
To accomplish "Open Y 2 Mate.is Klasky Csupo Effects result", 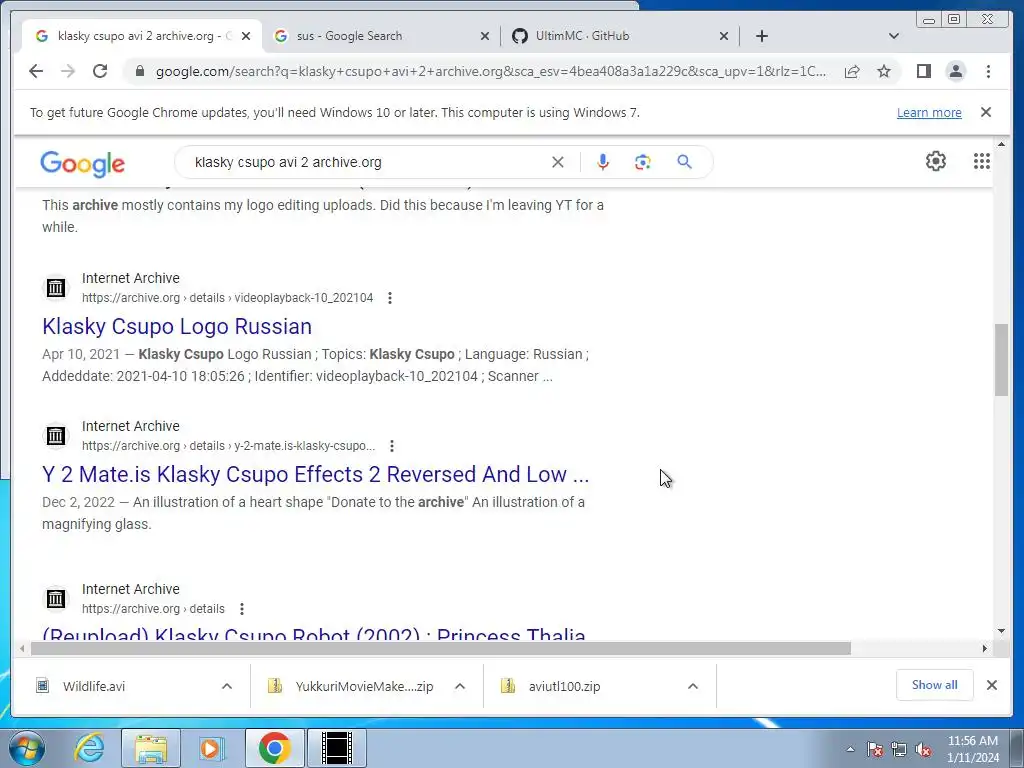I will [315, 474].
